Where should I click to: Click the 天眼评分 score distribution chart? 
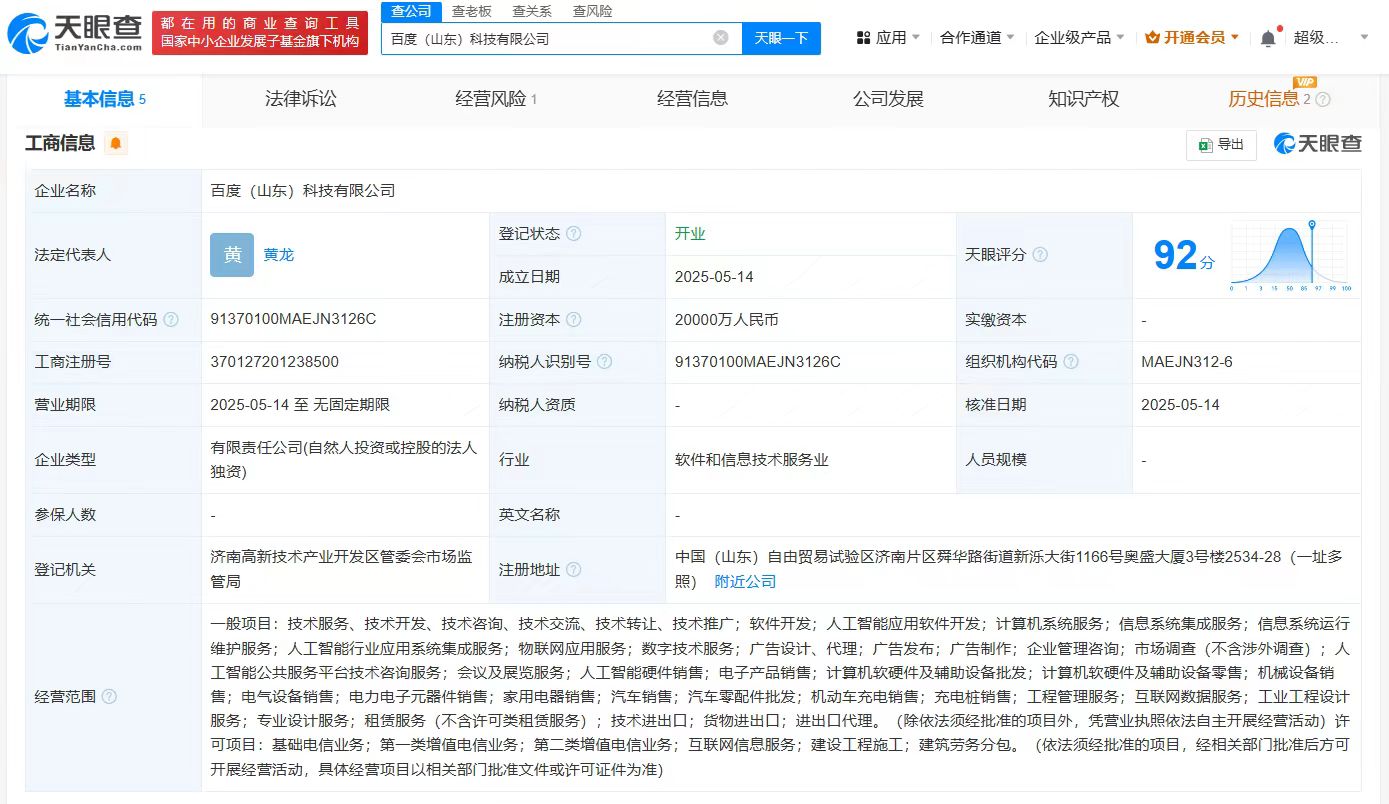pyautogui.click(x=1291, y=256)
